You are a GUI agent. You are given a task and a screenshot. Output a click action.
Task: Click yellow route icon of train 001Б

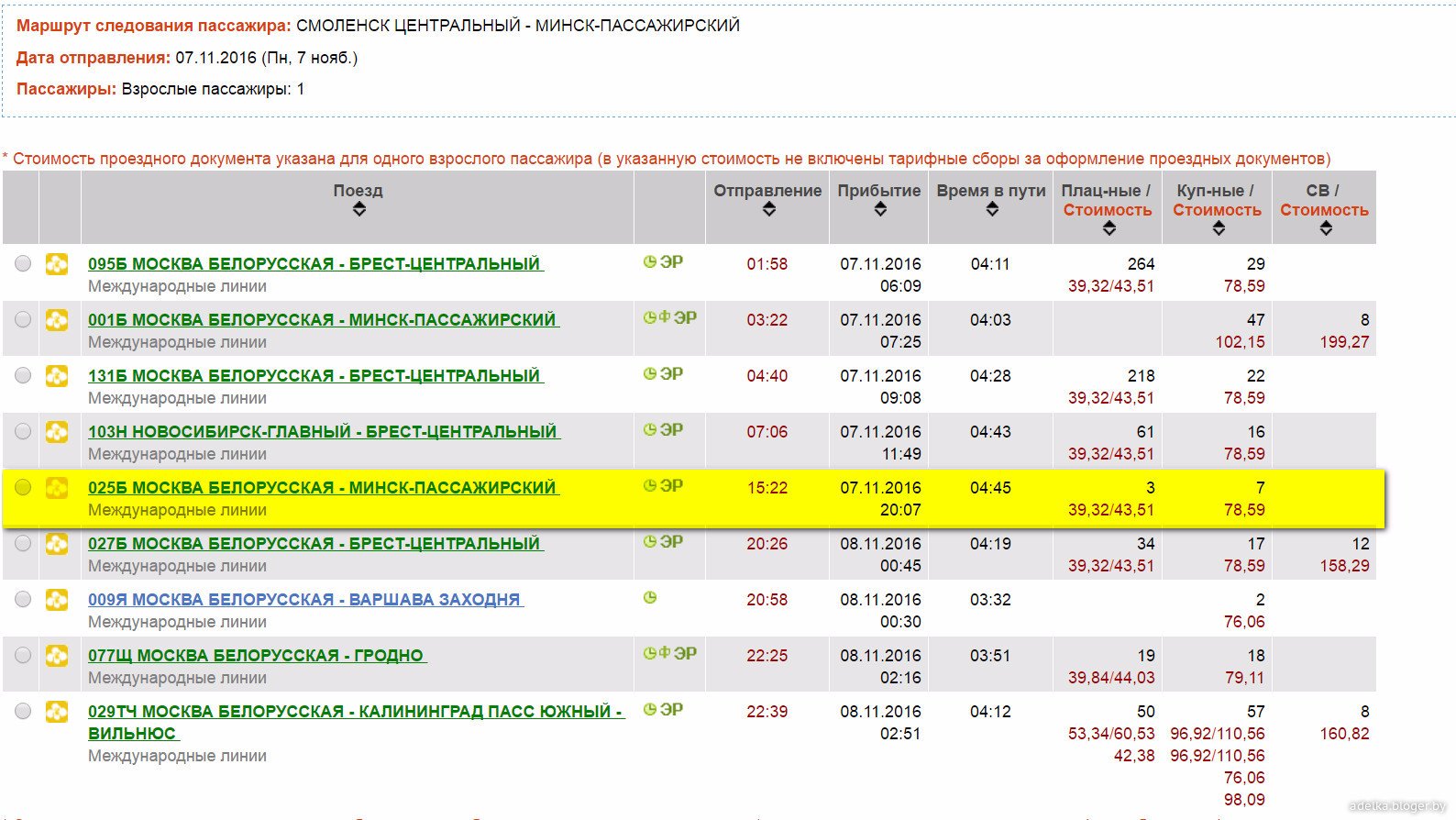click(x=57, y=320)
